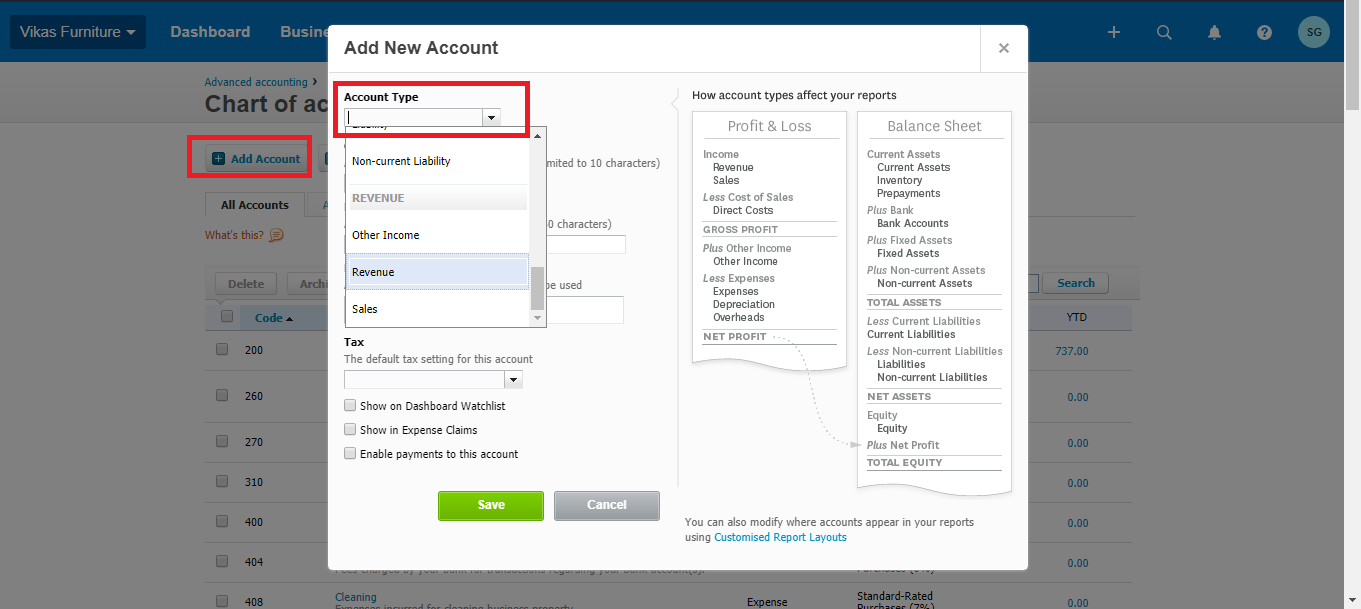
Task: Select Revenue from the account type list
Action: [x=437, y=272]
